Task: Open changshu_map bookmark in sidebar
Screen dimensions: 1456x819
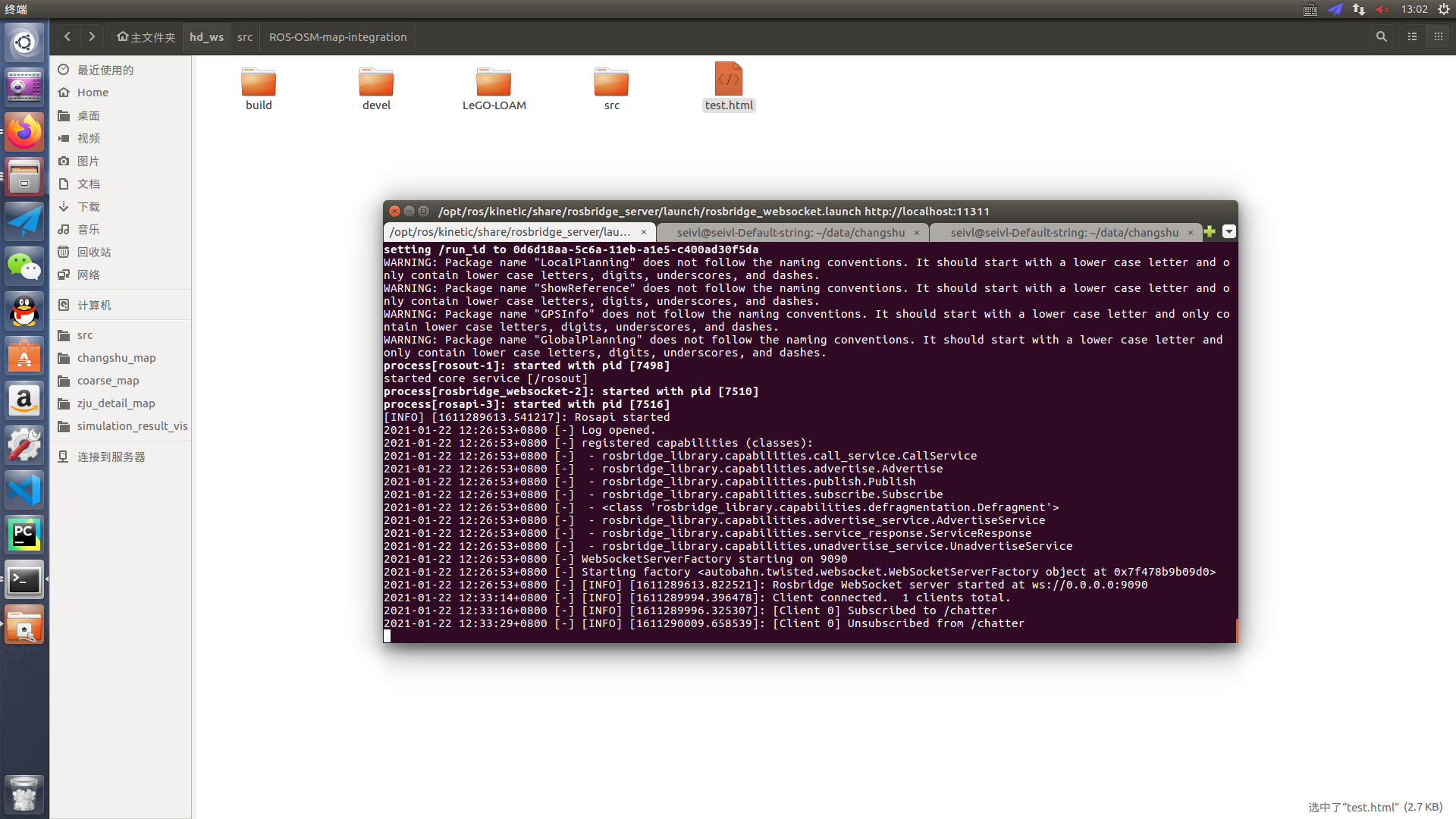Action: [x=116, y=358]
